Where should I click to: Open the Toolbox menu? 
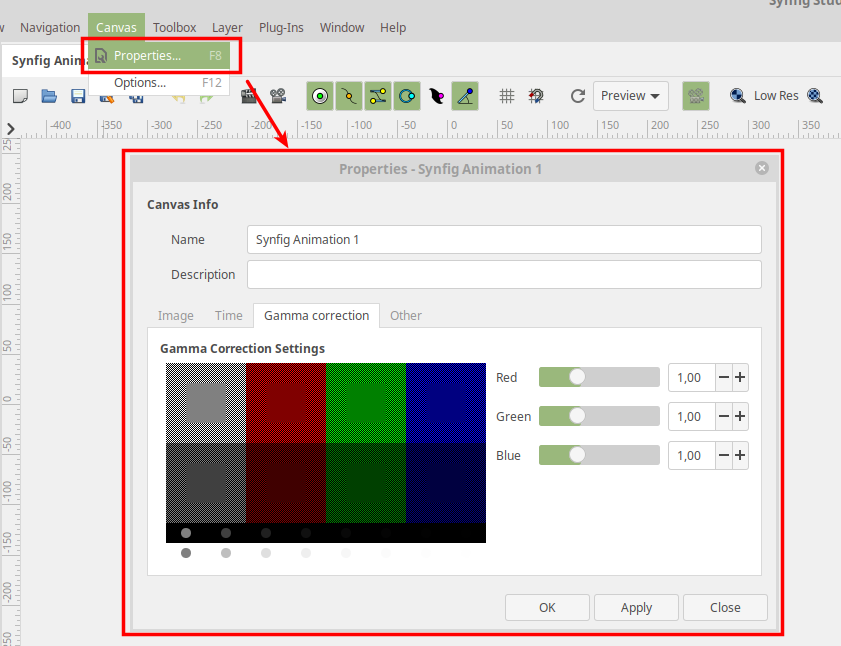(174, 27)
